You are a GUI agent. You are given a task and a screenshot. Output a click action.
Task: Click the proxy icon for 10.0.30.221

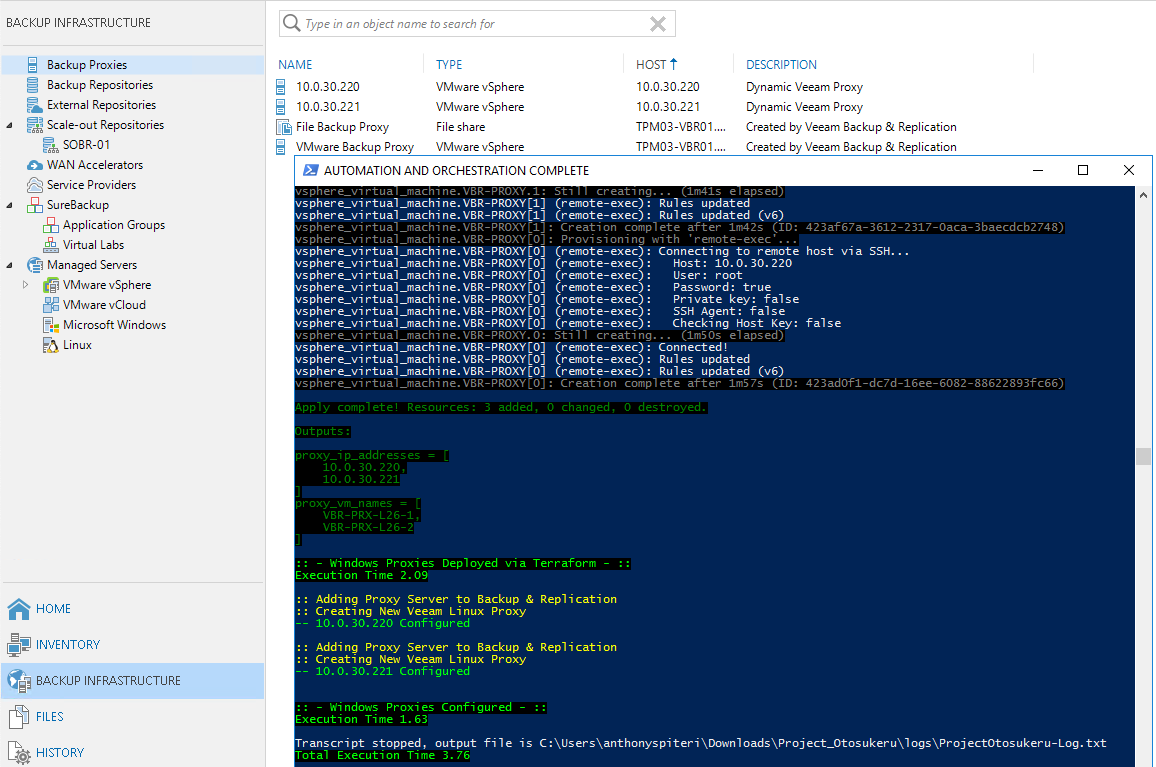click(x=281, y=107)
